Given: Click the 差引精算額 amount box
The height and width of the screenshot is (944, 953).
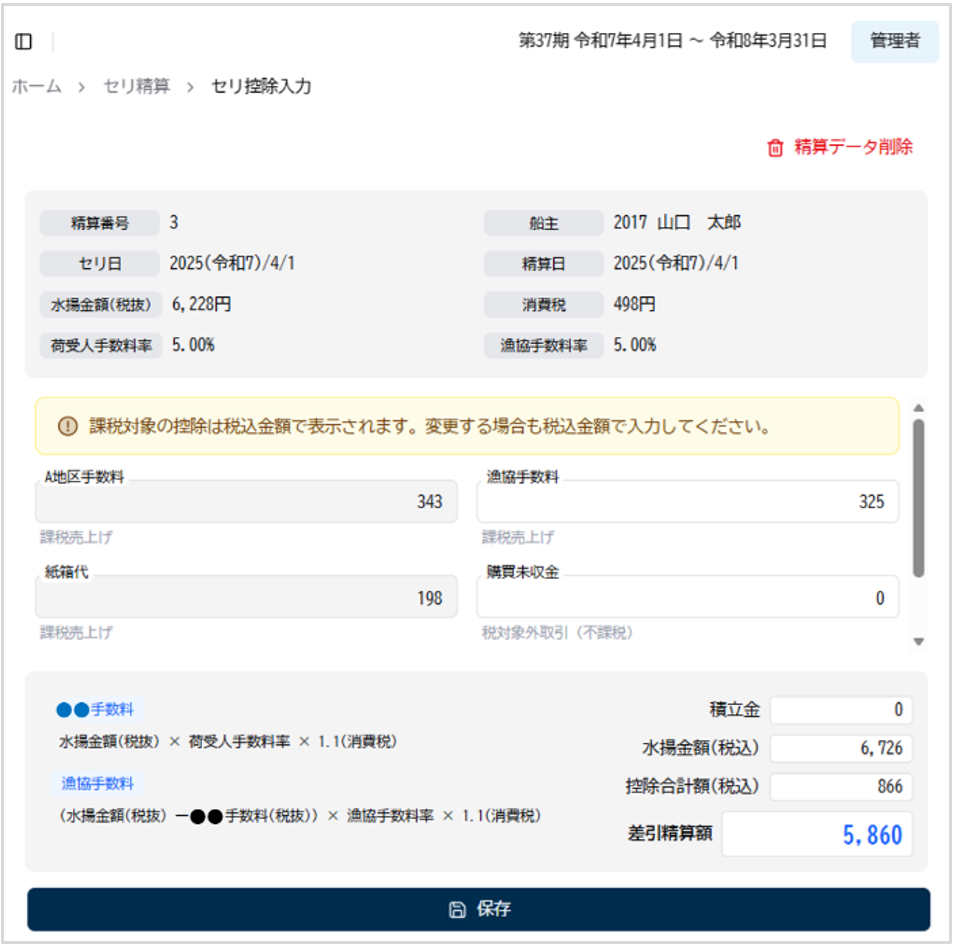Looking at the screenshot, I should tap(817, 834).
